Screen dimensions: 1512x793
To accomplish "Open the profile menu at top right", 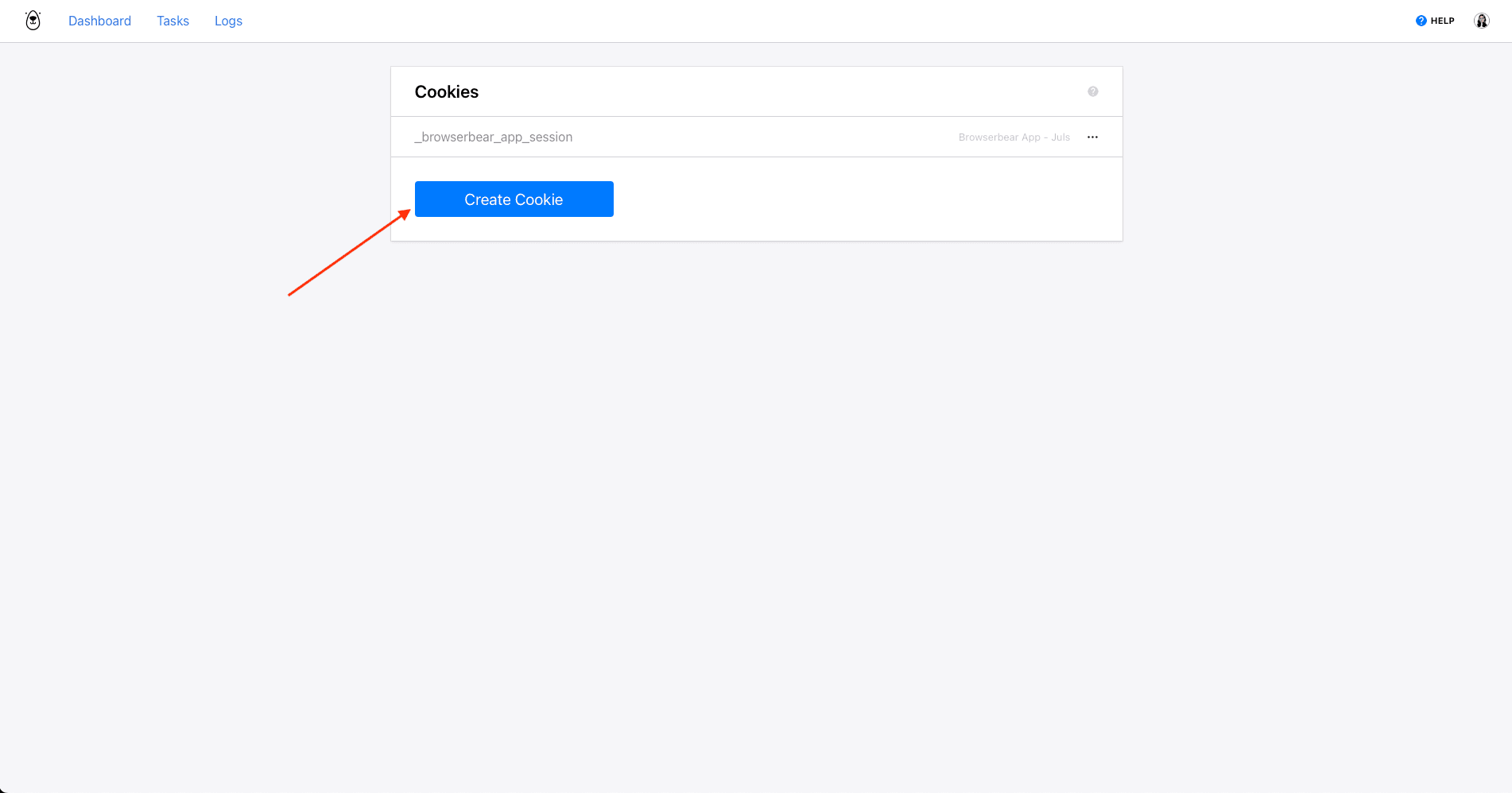I will tap(1481, 20).
